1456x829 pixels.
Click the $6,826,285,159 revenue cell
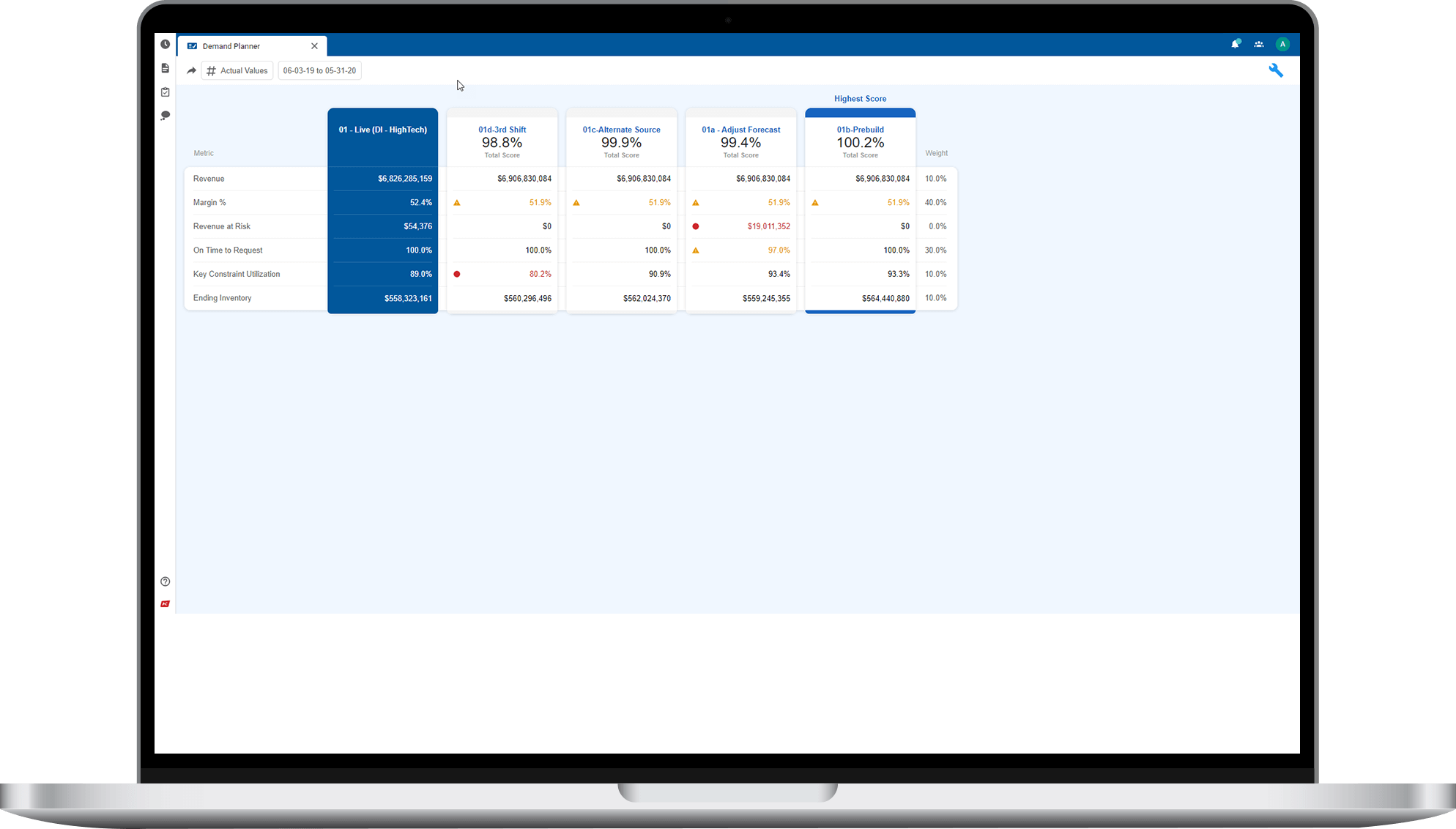[x=405, y=179]
